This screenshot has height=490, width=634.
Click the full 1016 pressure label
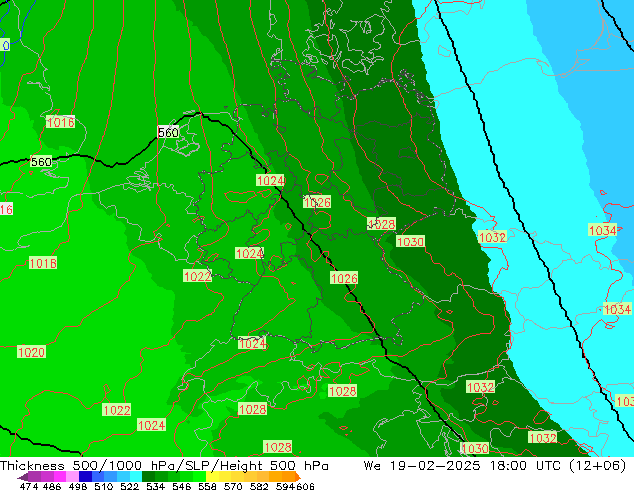(x=60, y=122)
